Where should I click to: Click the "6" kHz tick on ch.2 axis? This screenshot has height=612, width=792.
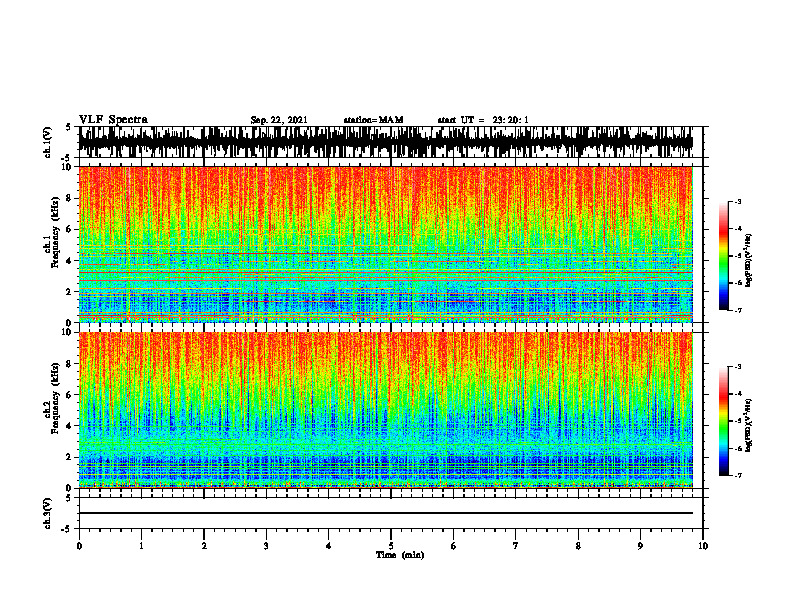click(71, 394)
